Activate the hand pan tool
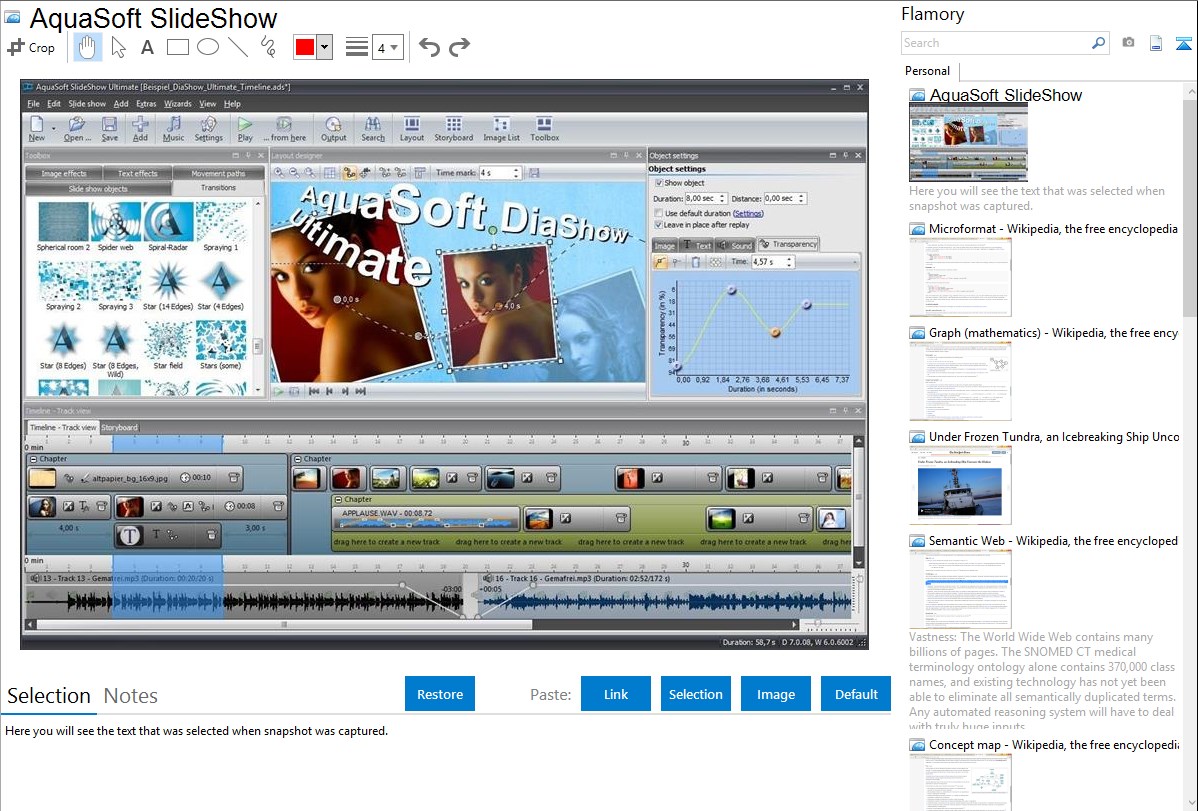The image size is (1198, 811). pos(87,47)
